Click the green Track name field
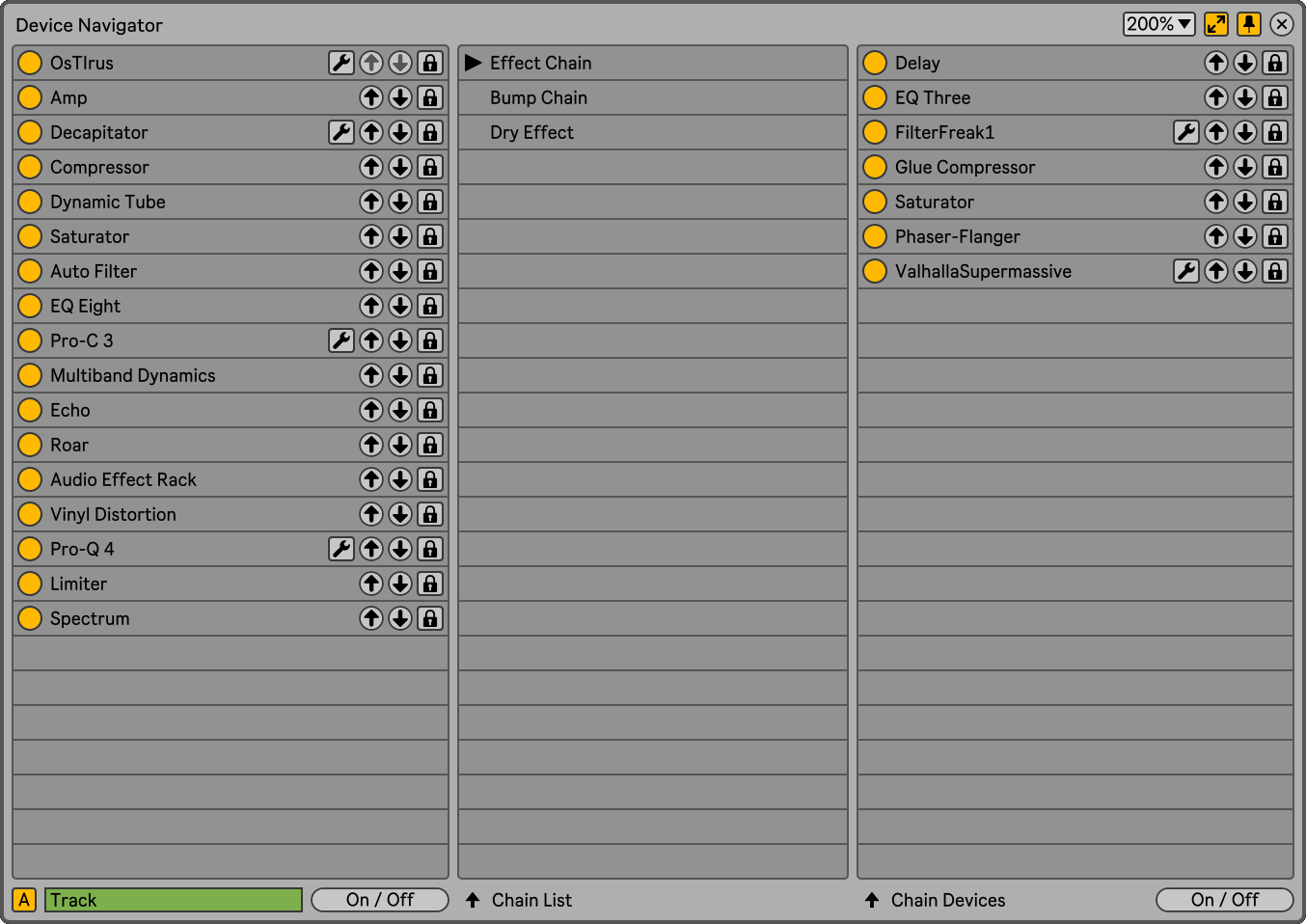The image size is (1306, 924). tap(174, 900)
